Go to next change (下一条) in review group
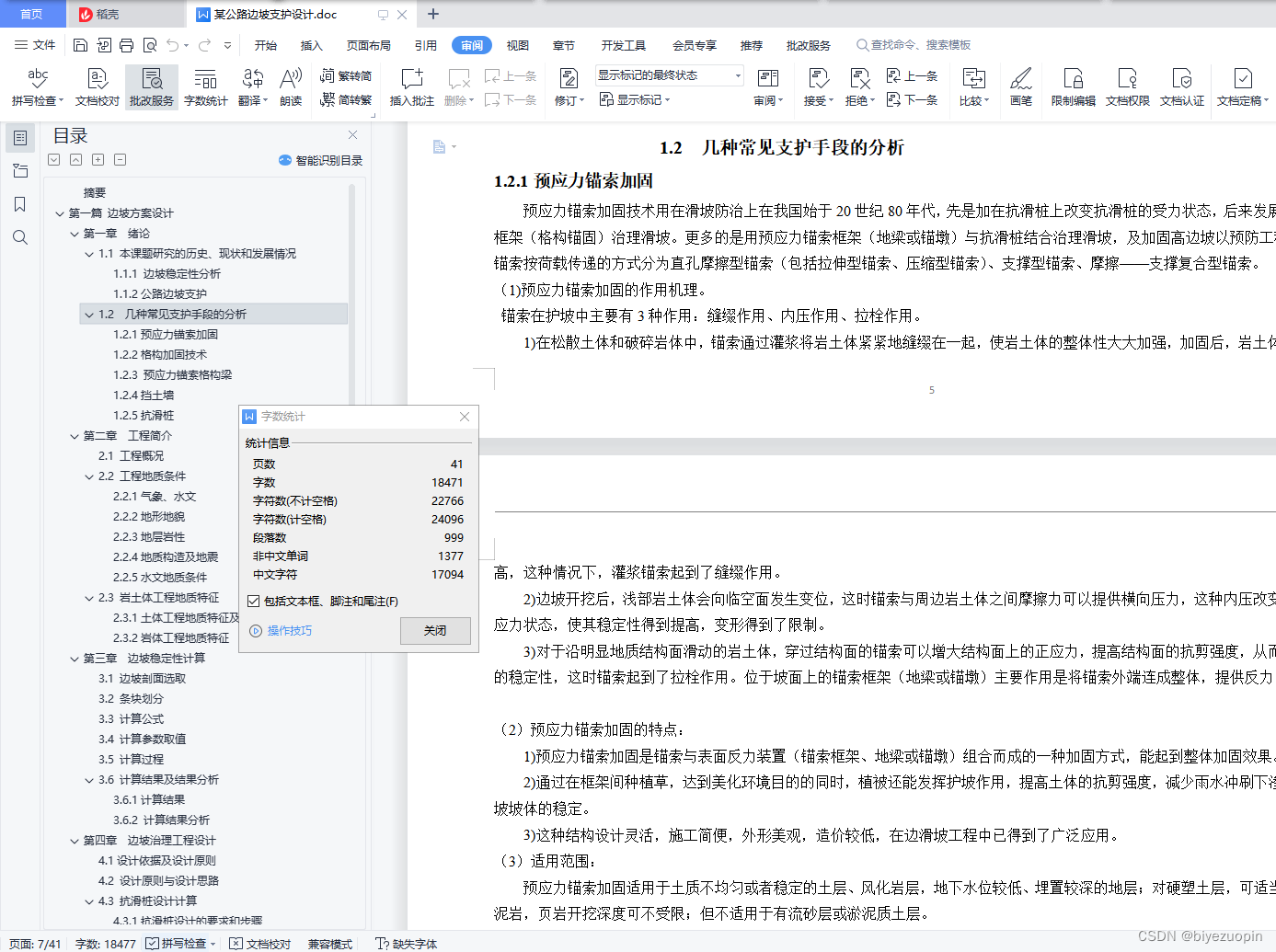This screenshot has width=1276, height=952. point(912,99)
